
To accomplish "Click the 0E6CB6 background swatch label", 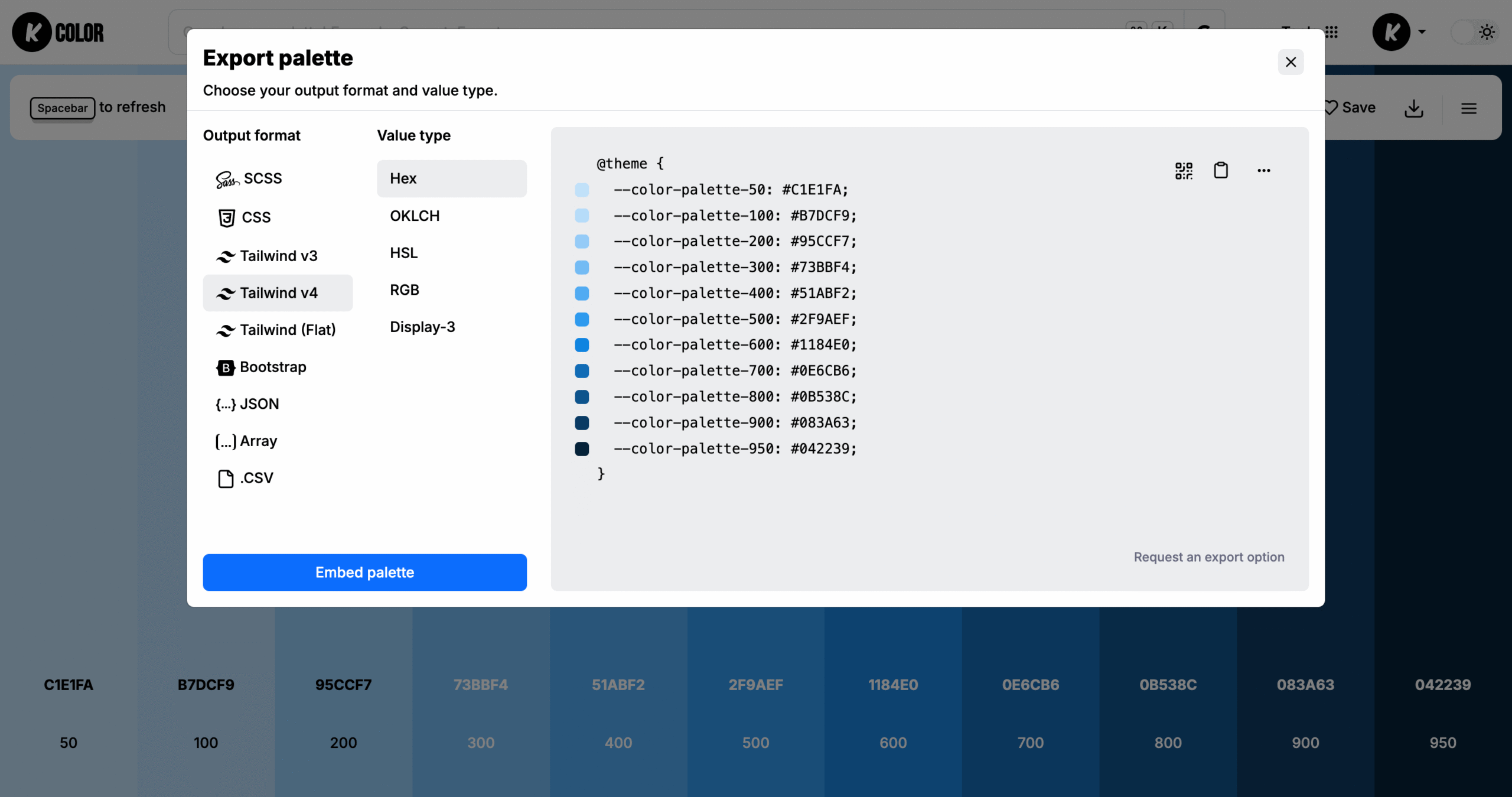I will [x=1031, y=685].
